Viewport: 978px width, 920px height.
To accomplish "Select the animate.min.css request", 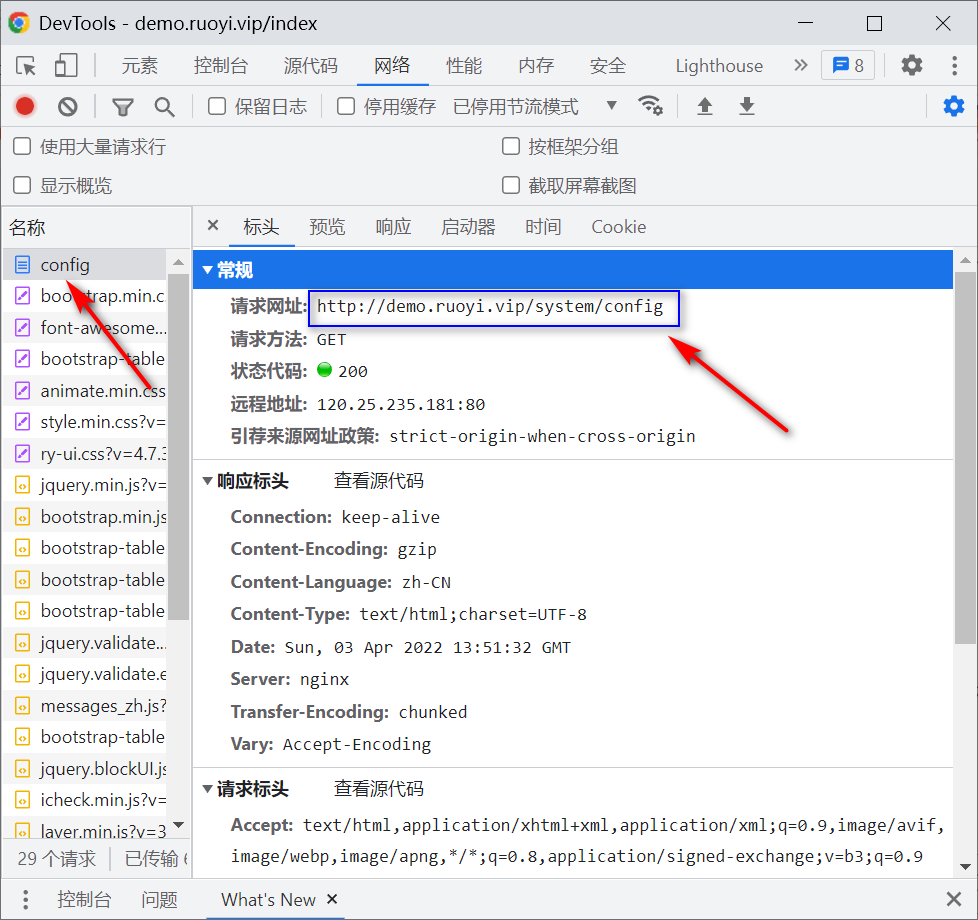I will [x=85, y=390].
